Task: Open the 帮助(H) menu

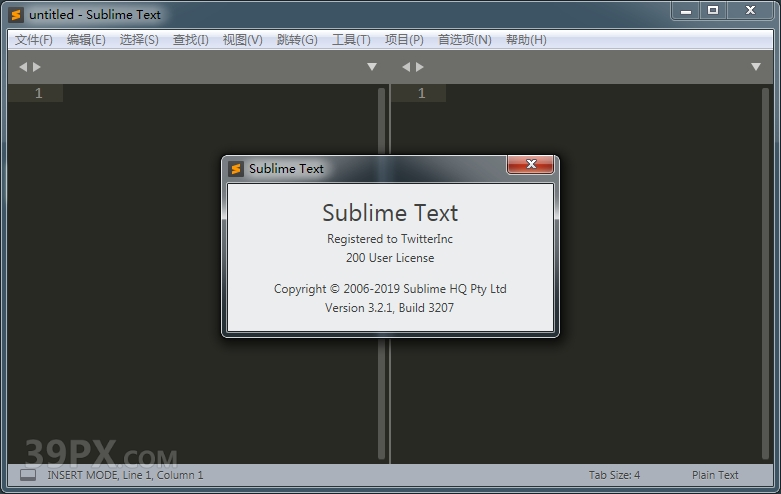Action: click(x=526, y=40)
